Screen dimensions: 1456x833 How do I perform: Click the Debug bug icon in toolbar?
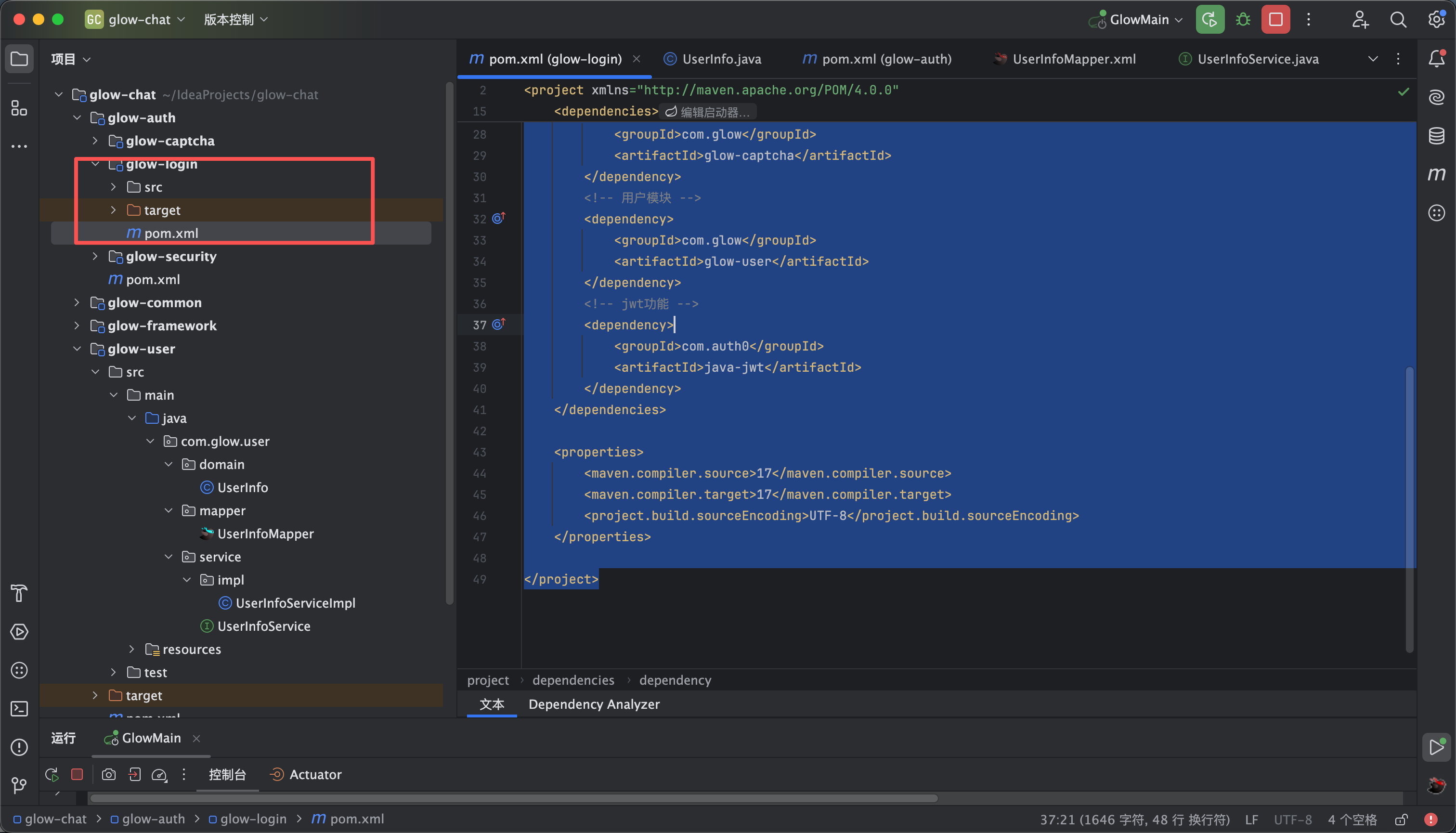click(x=1243, y=19)
